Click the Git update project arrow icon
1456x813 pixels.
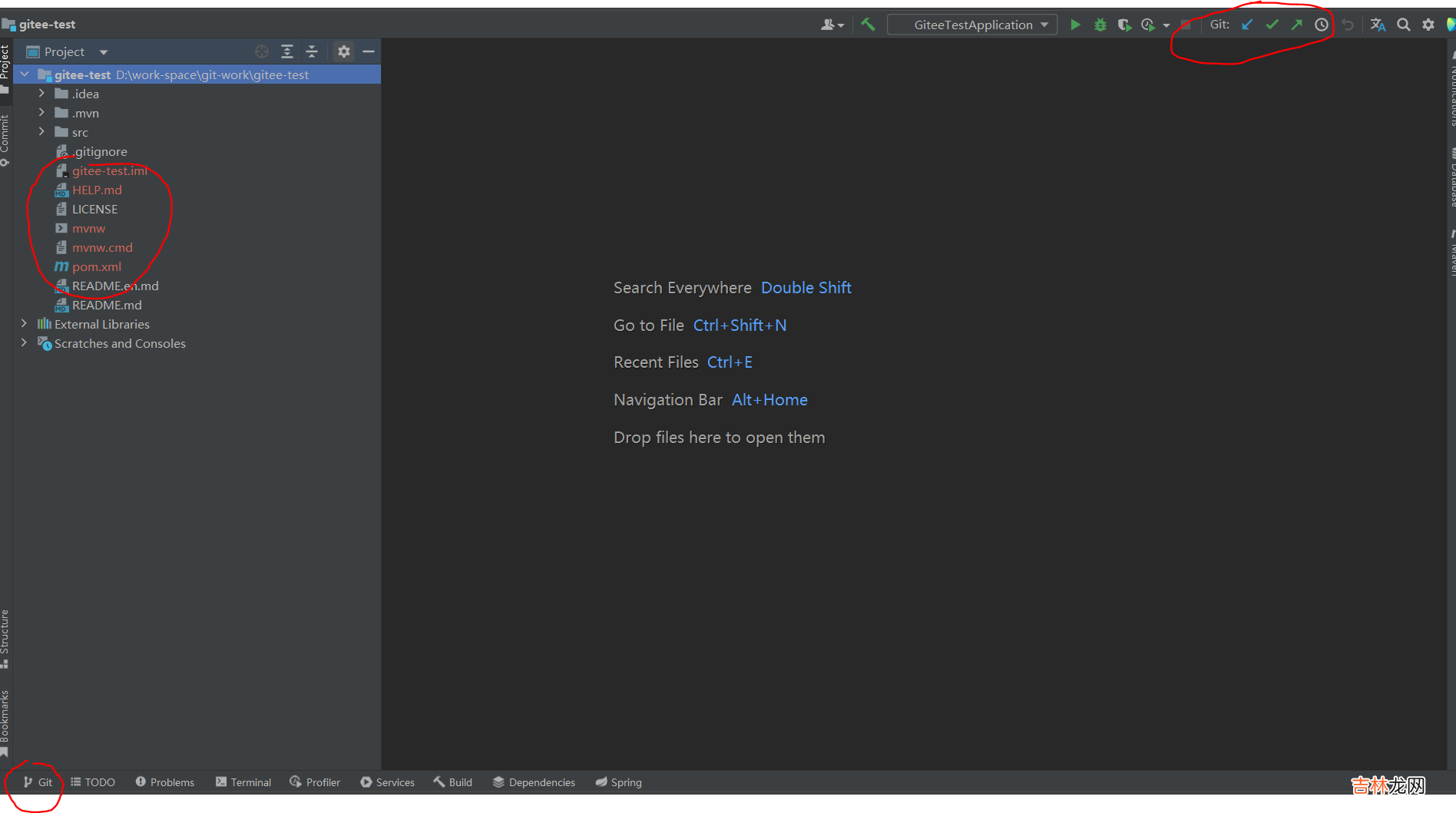[x=1247, y=25]
